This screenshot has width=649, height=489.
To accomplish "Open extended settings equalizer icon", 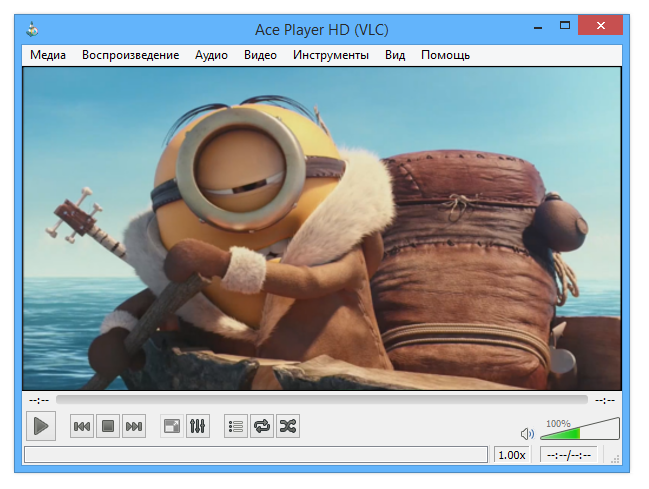I will tap(198, 426).
